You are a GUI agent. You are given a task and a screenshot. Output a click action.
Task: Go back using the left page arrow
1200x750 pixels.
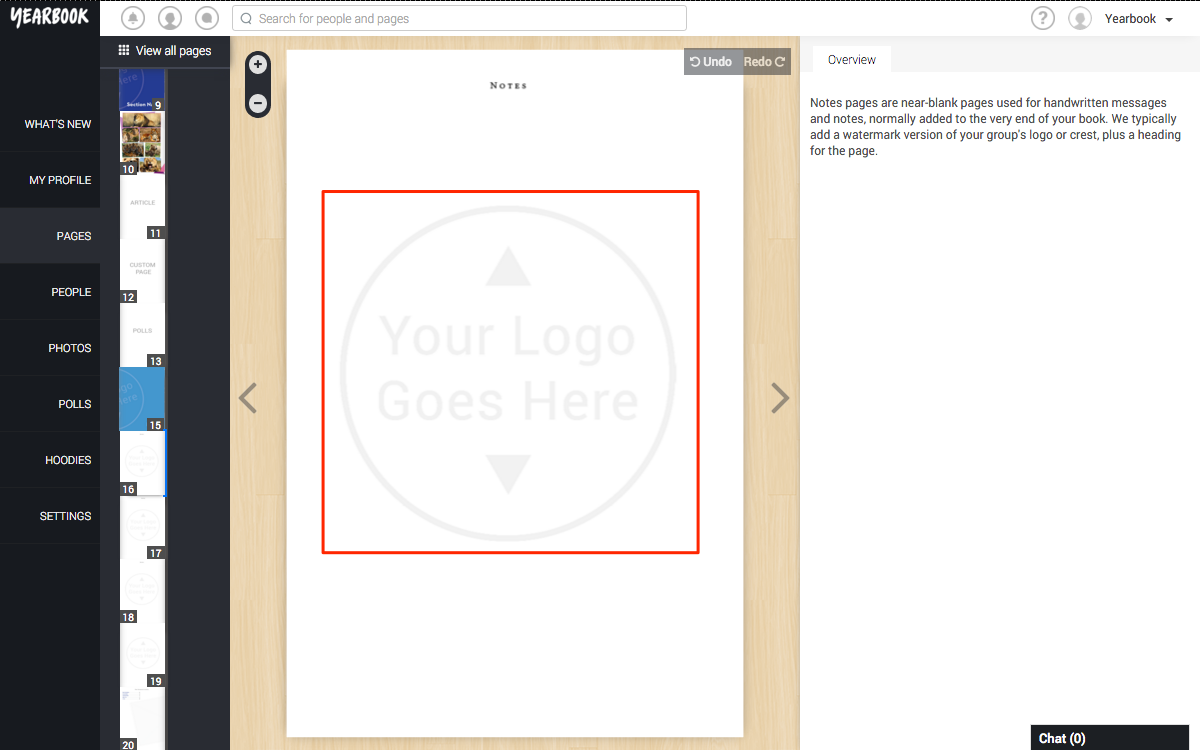point(247,397)
